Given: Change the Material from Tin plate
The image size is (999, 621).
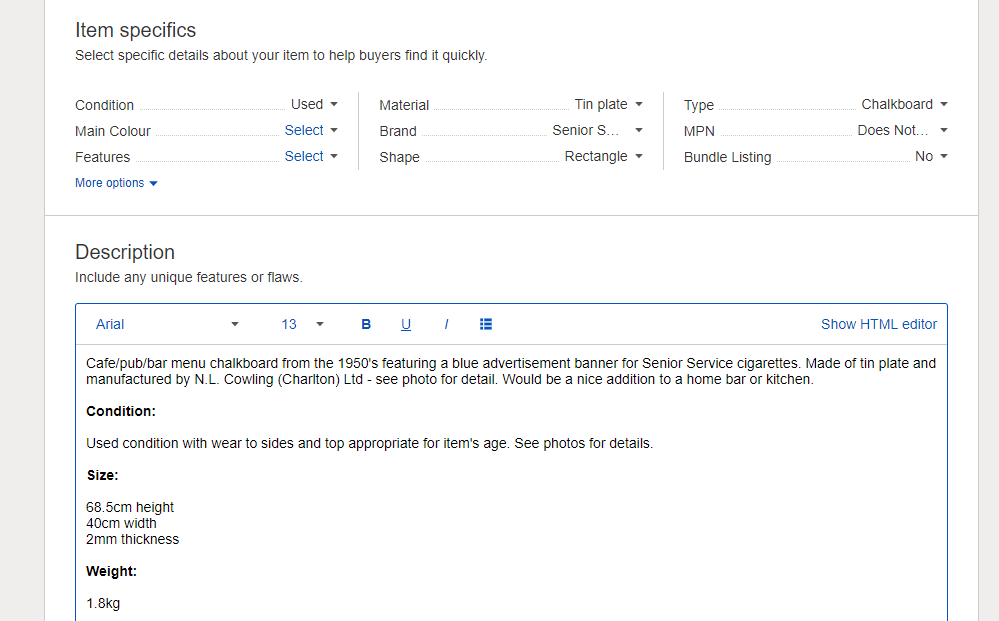Looking at the screenshot, I should click(609, 104).
